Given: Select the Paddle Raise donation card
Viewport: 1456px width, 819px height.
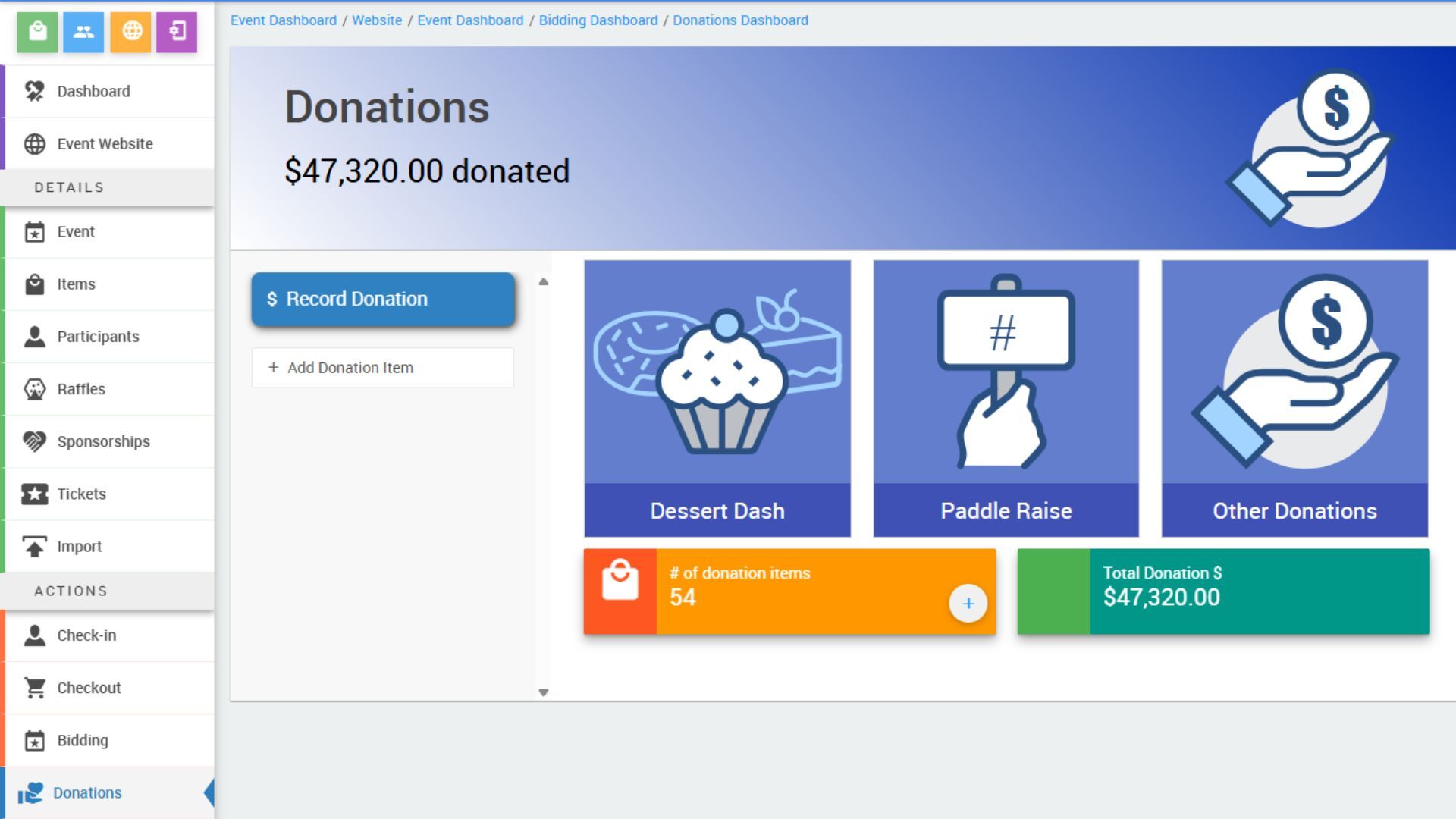Looking at the screenshot, I should [x=1006, y=394].
